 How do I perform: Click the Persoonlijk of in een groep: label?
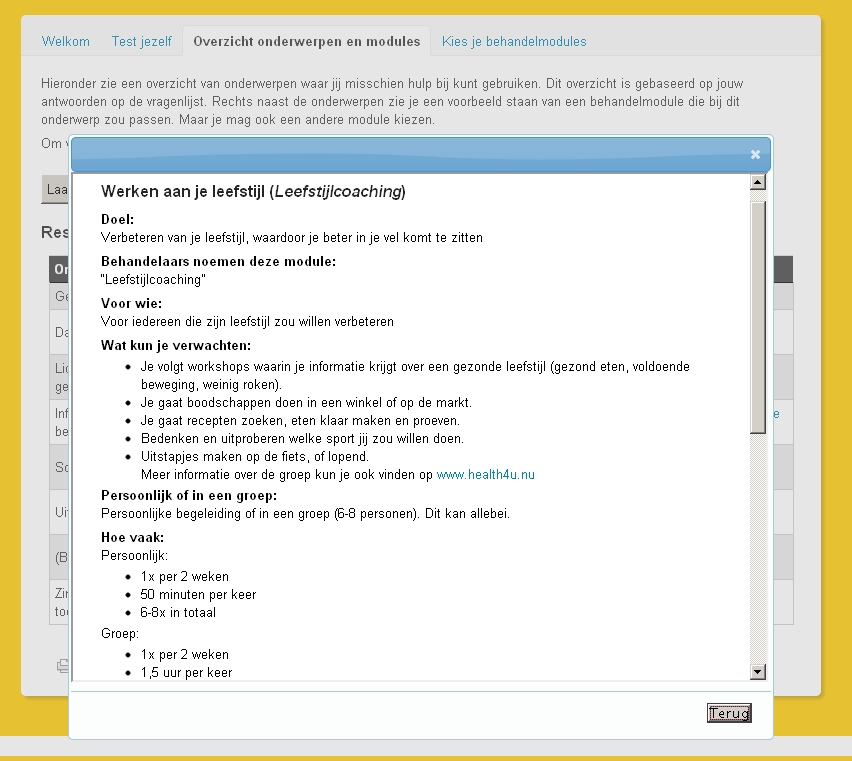coord(189,495)
